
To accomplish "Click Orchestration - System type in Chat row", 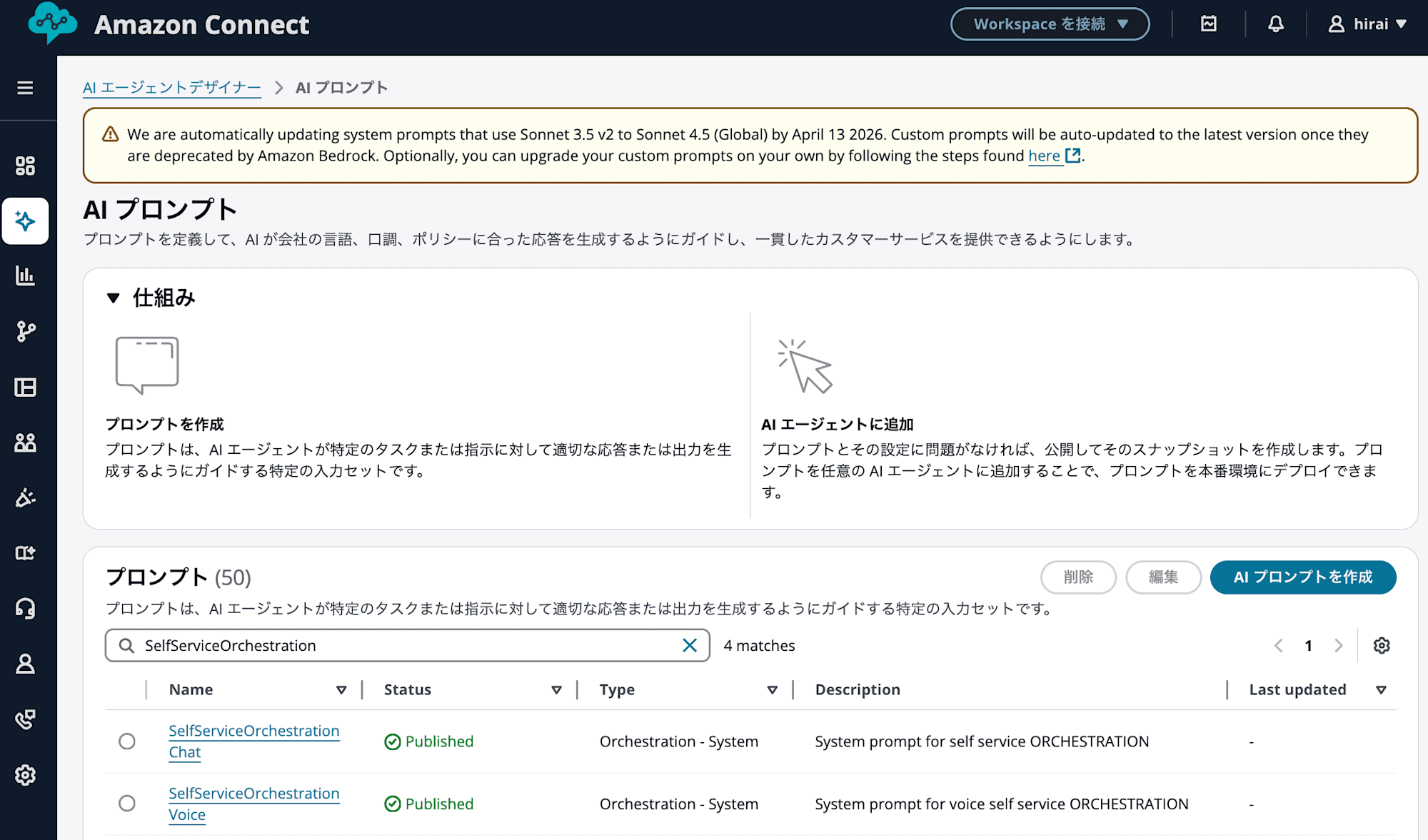I will tap(679, 742).
